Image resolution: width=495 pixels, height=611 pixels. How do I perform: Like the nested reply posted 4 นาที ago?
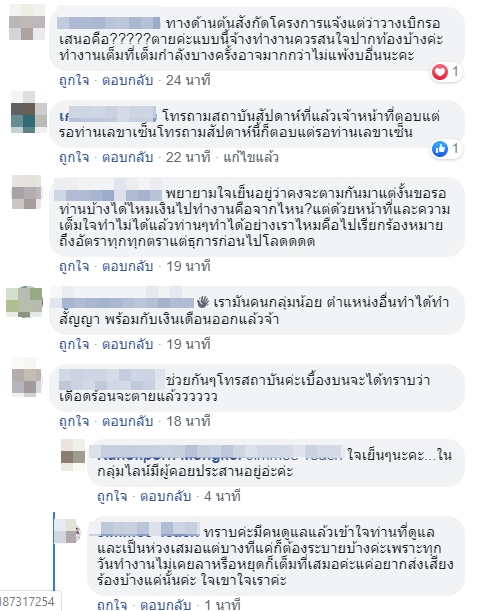coord(112,496)
